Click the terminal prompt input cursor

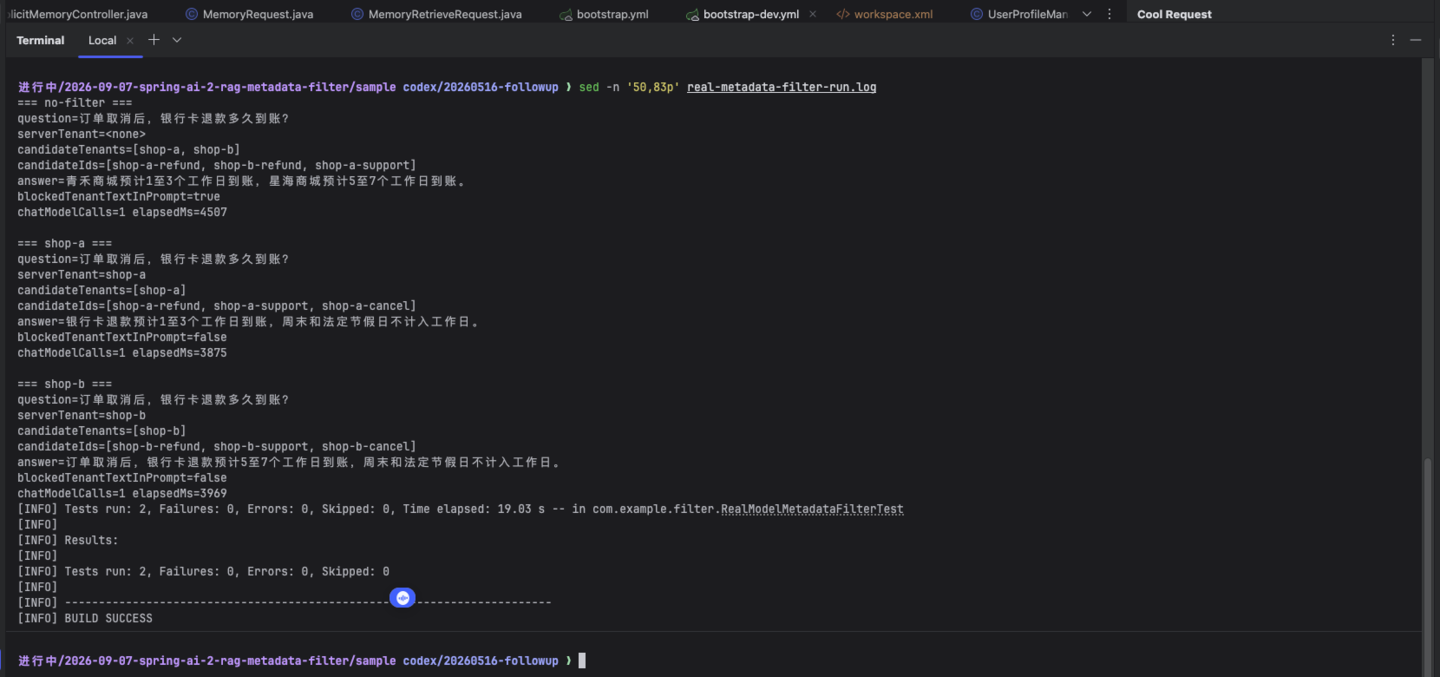(582, 661)
